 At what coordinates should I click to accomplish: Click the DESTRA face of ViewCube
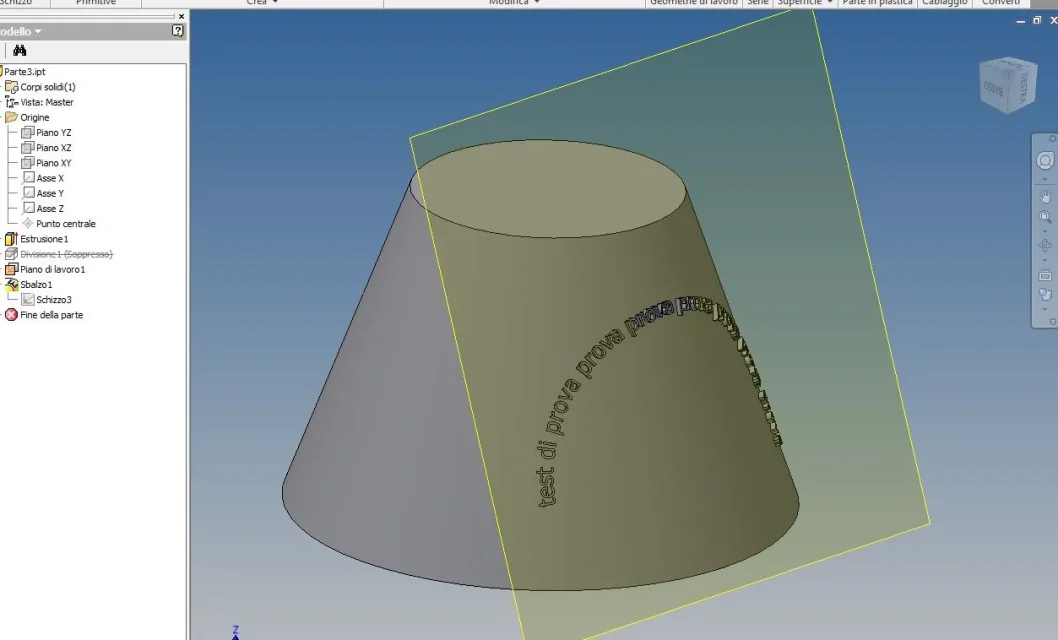pyautogui.click(x=1024, y=87)
